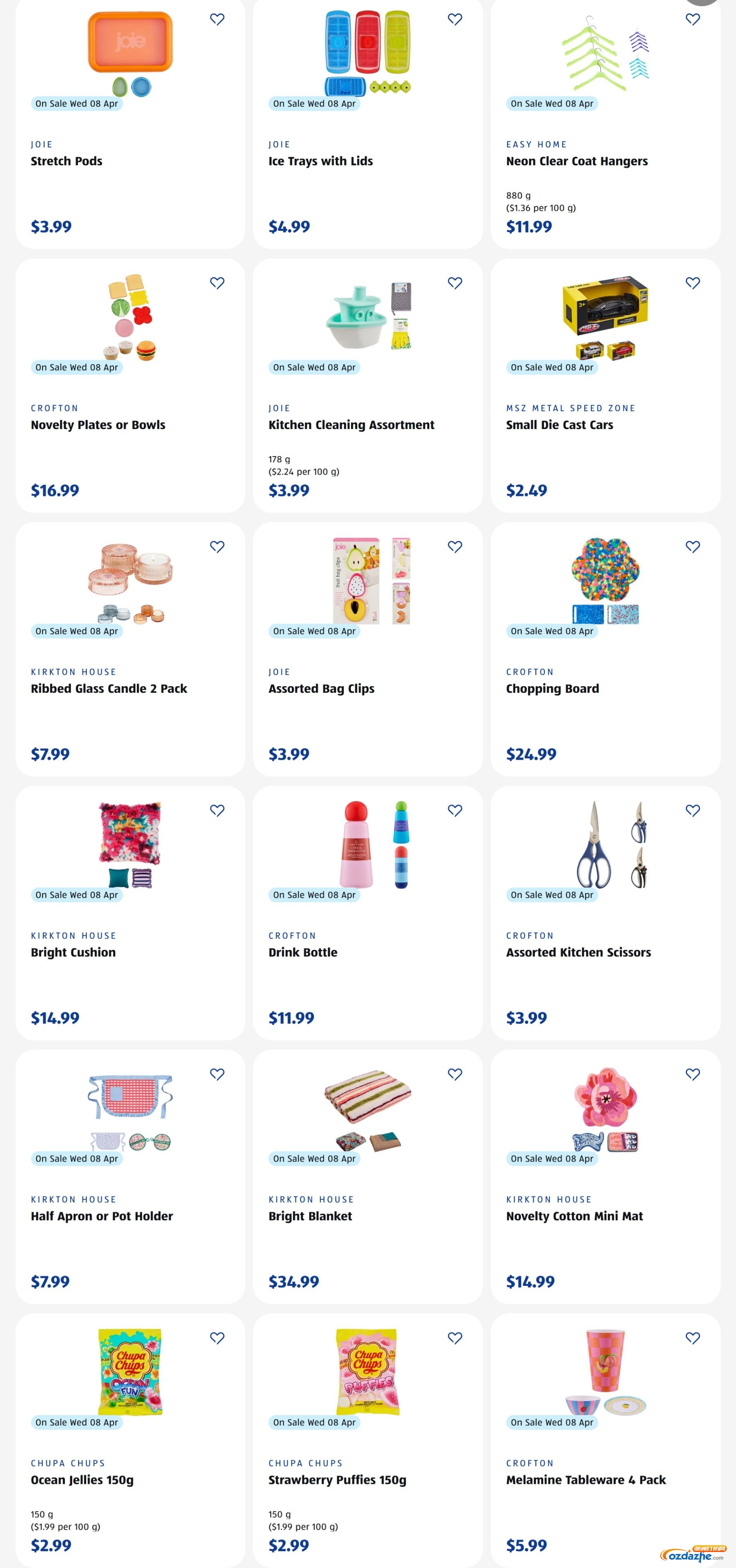736x1568 pixels.
Task: Click the Novelty Cotton Mini Mat thumbnail
Action: pyautogui.click(x=605, y=1108)
